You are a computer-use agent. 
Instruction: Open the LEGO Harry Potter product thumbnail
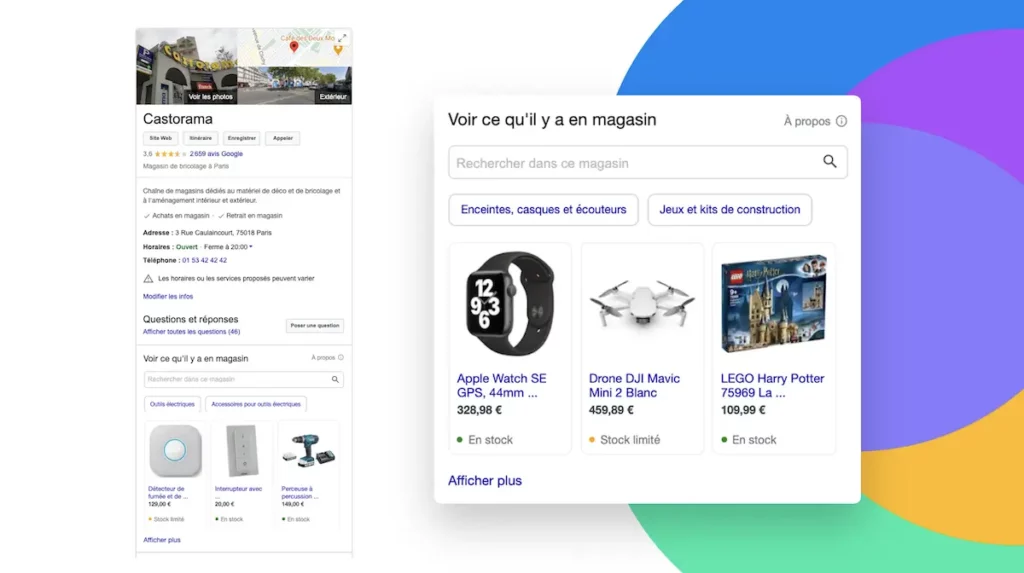(774, 304)
